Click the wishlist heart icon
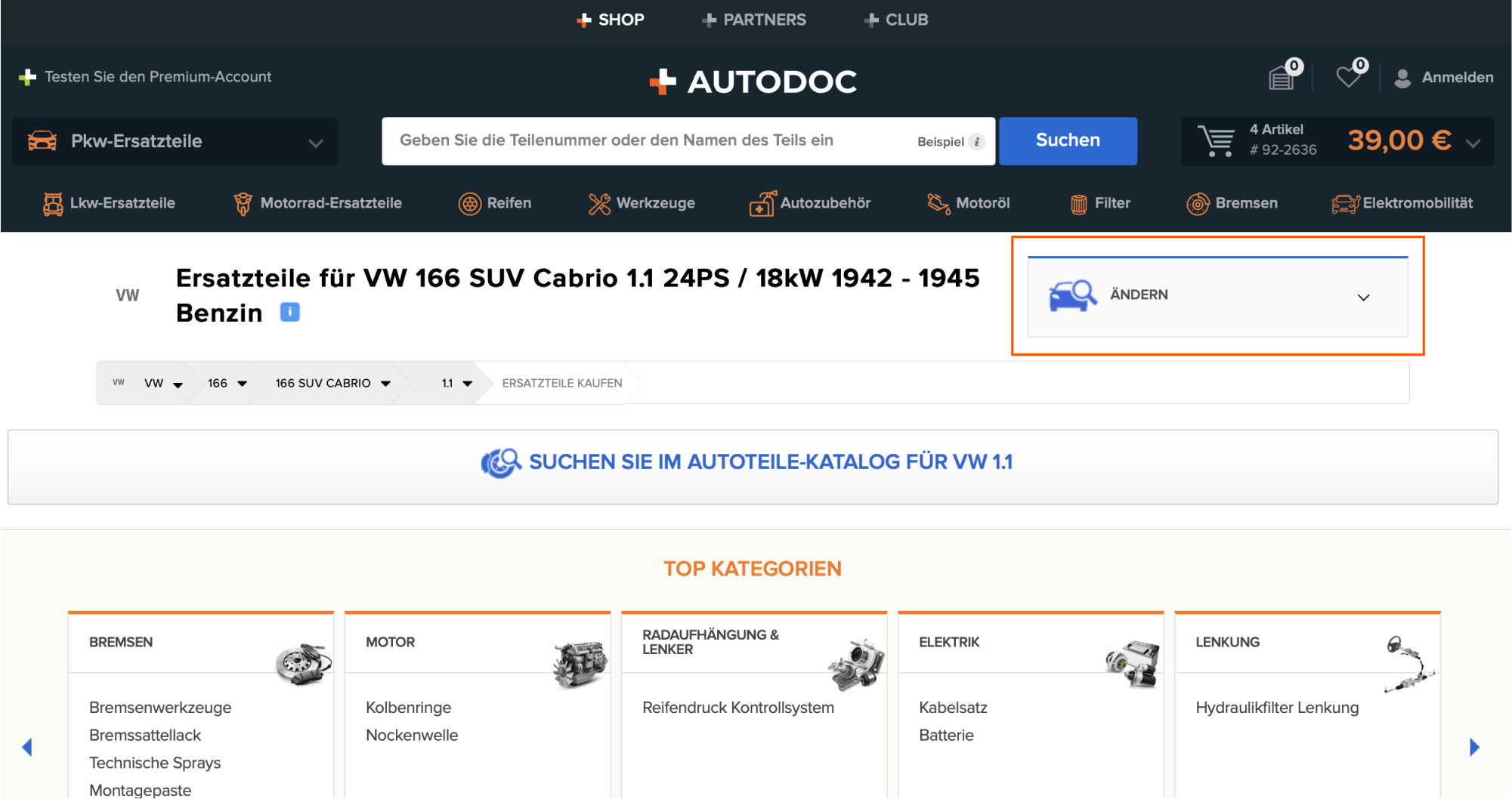 1349,77
